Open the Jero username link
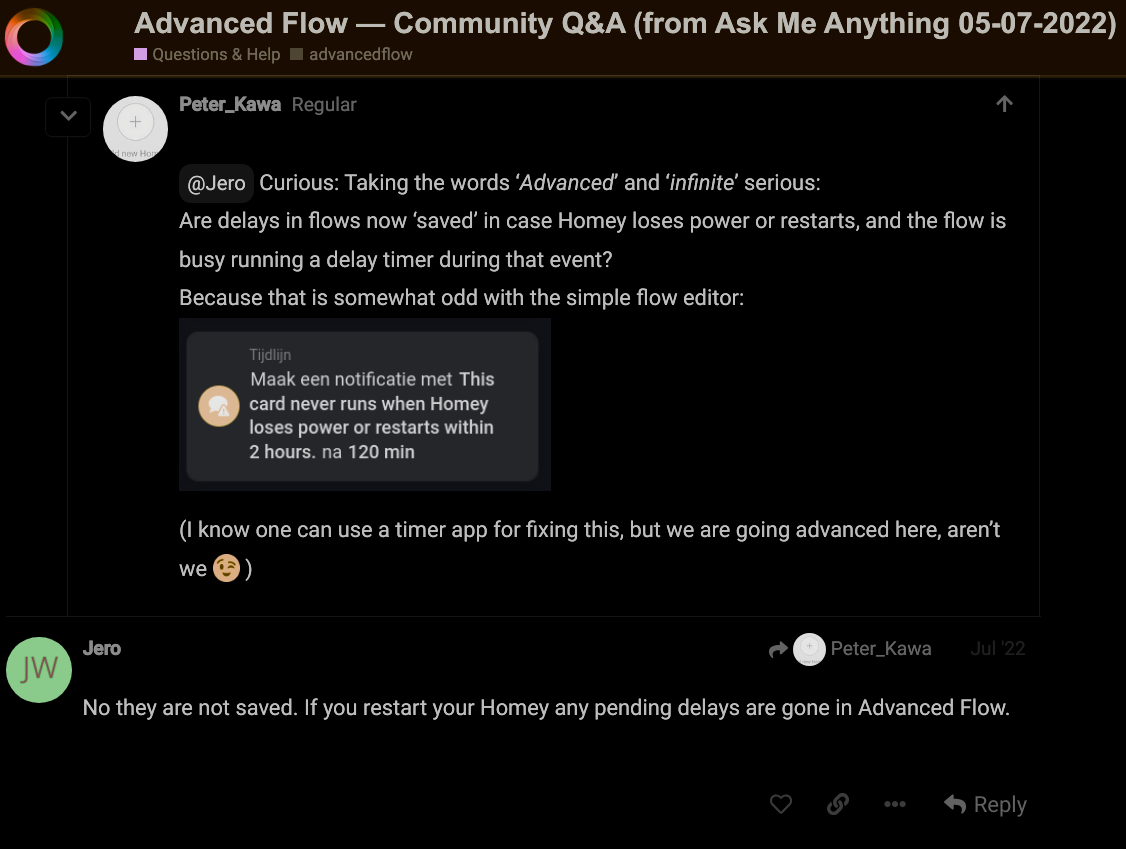This screenshot has width=1126, height=849. point(102,648)
